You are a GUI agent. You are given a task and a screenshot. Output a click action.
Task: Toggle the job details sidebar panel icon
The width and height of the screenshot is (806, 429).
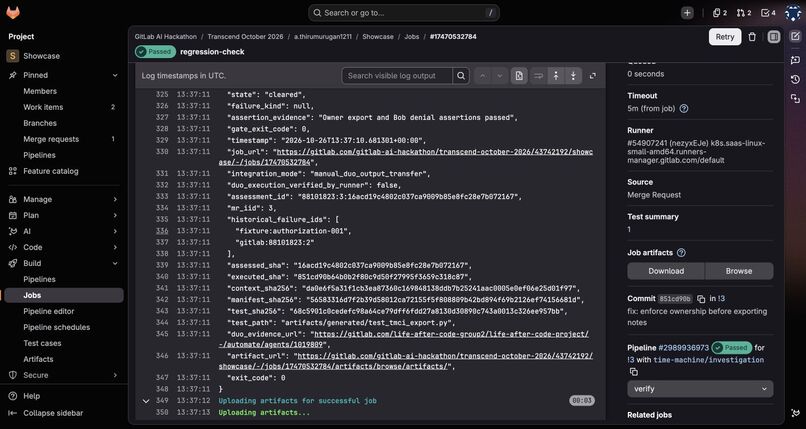(x=774, y=37)
